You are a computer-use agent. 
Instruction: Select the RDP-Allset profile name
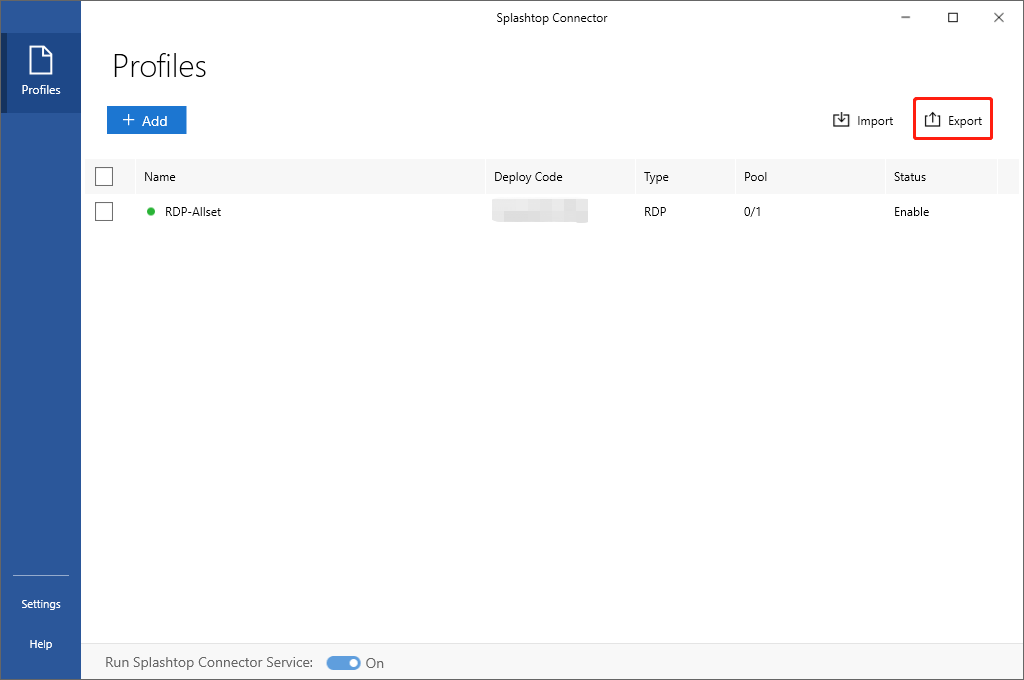[193, 212]
